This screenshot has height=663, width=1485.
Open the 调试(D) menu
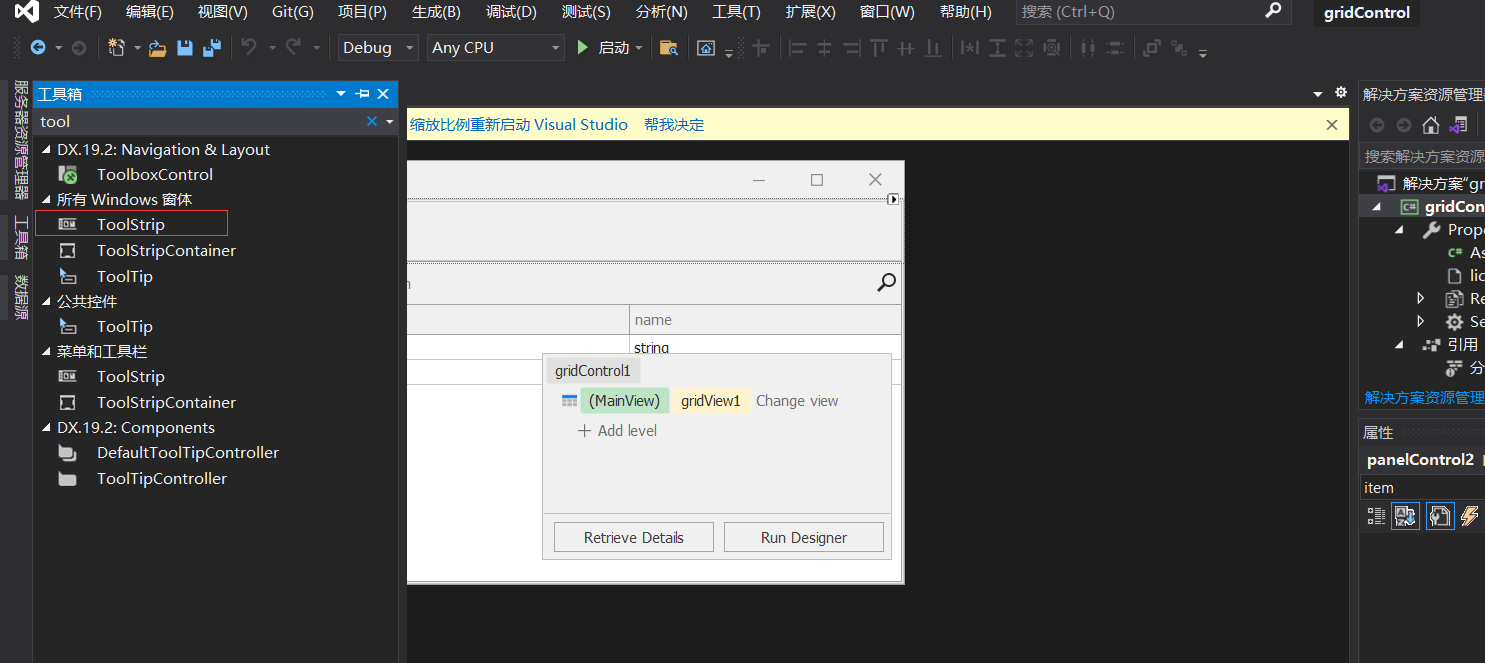tap(511, 12)
